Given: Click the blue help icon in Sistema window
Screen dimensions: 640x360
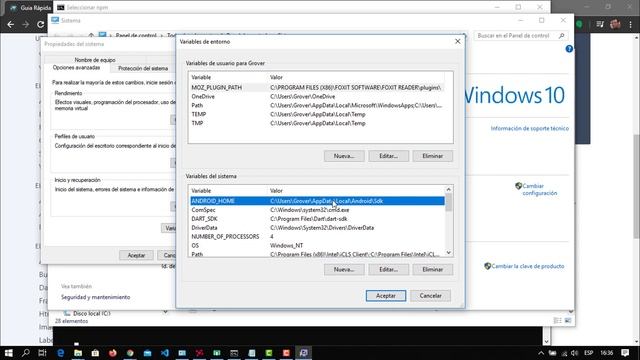Looking at the screenshot, I should coord(569,49).
